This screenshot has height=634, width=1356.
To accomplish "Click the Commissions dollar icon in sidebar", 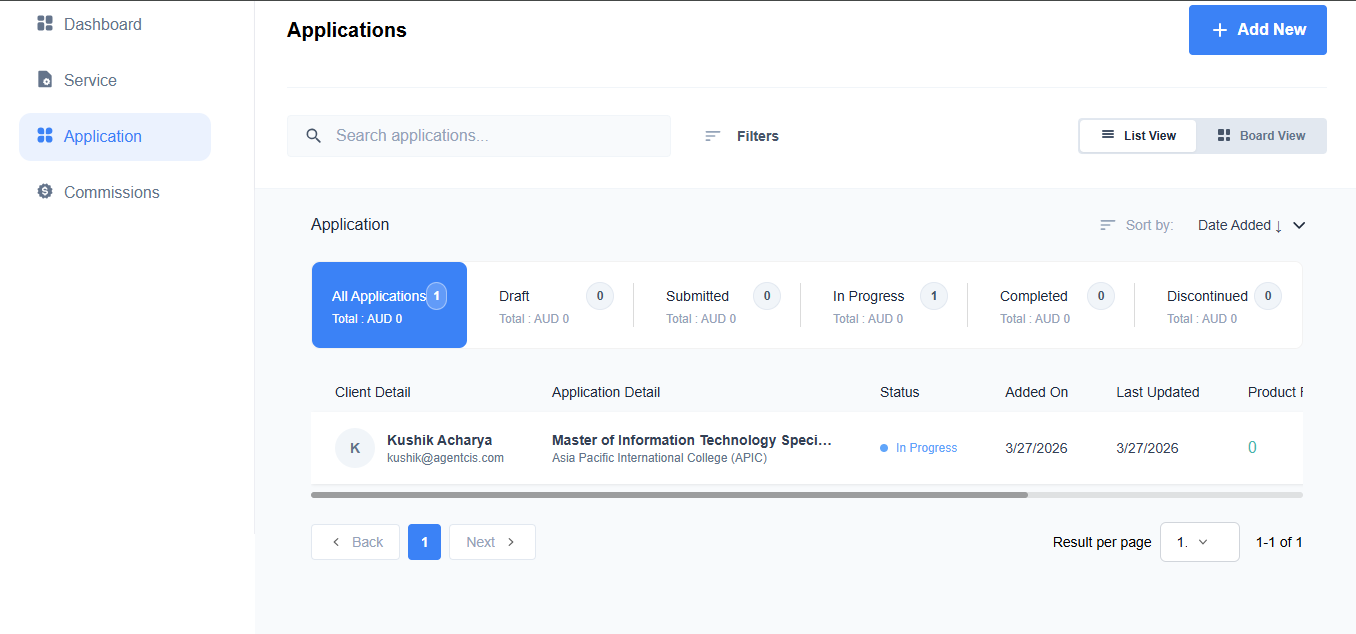I will pyautogui.click(x=45, y=191).
